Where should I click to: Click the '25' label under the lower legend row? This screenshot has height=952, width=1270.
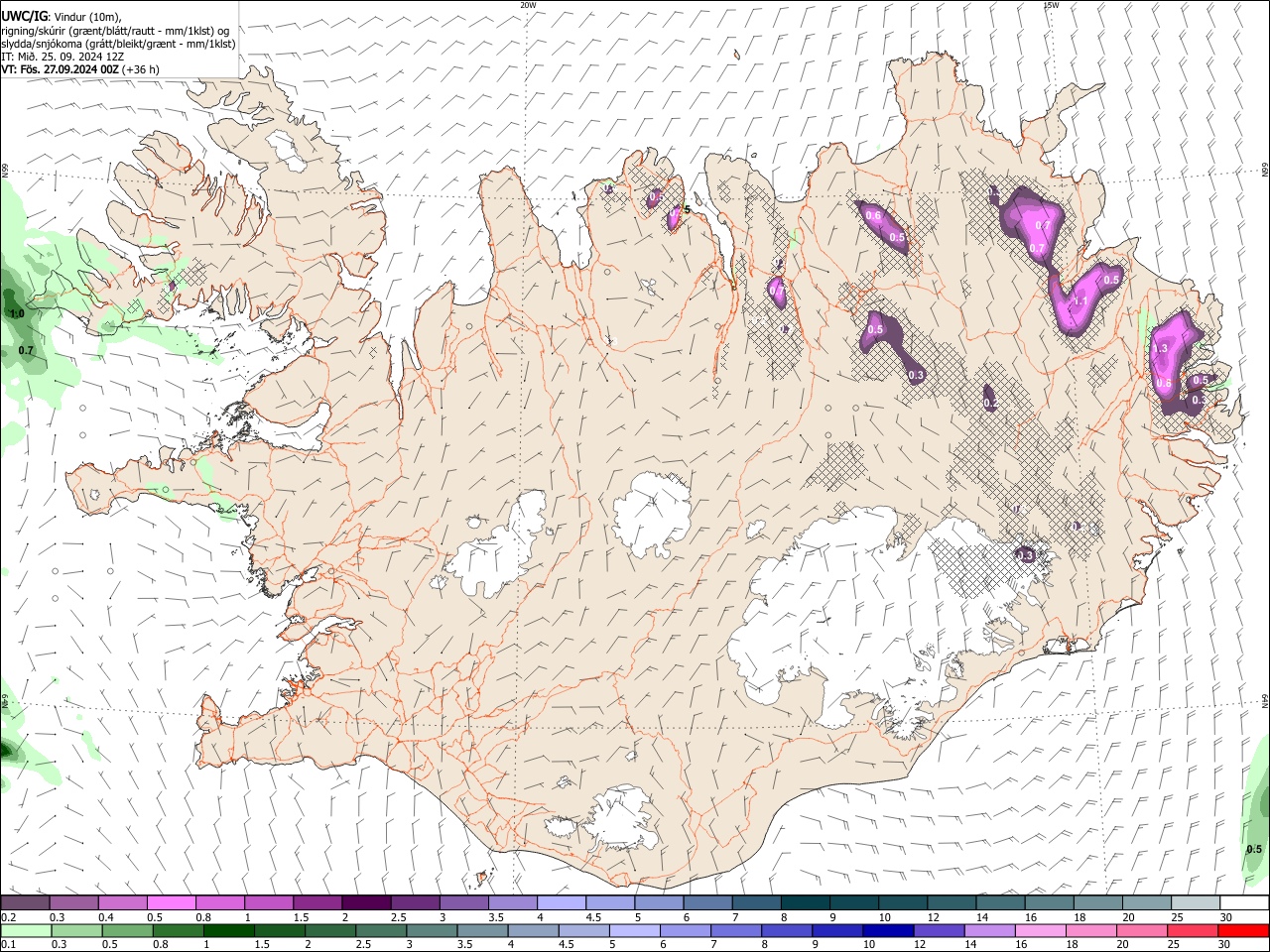(x=1176, y=945)
